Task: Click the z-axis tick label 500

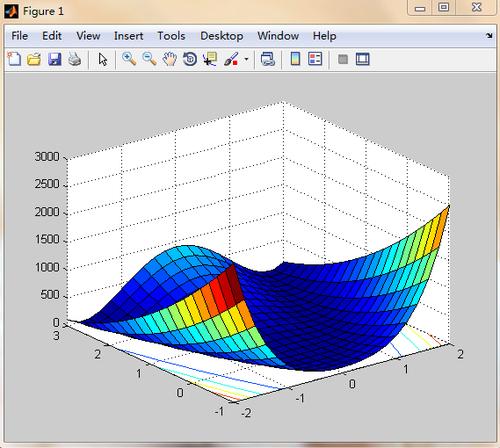Action: [x=50, y=295]
